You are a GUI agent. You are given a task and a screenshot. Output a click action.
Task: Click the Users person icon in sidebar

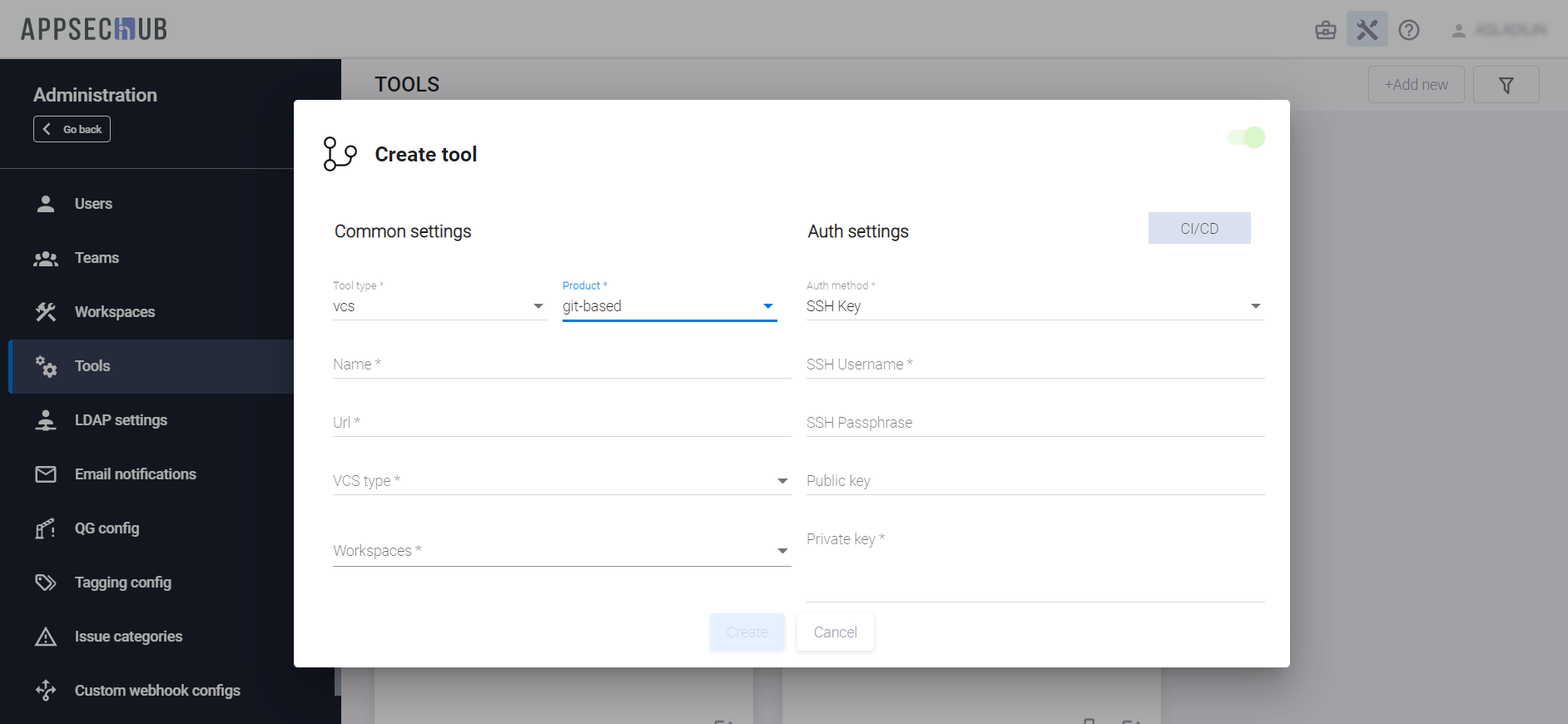tap(46, 204)
